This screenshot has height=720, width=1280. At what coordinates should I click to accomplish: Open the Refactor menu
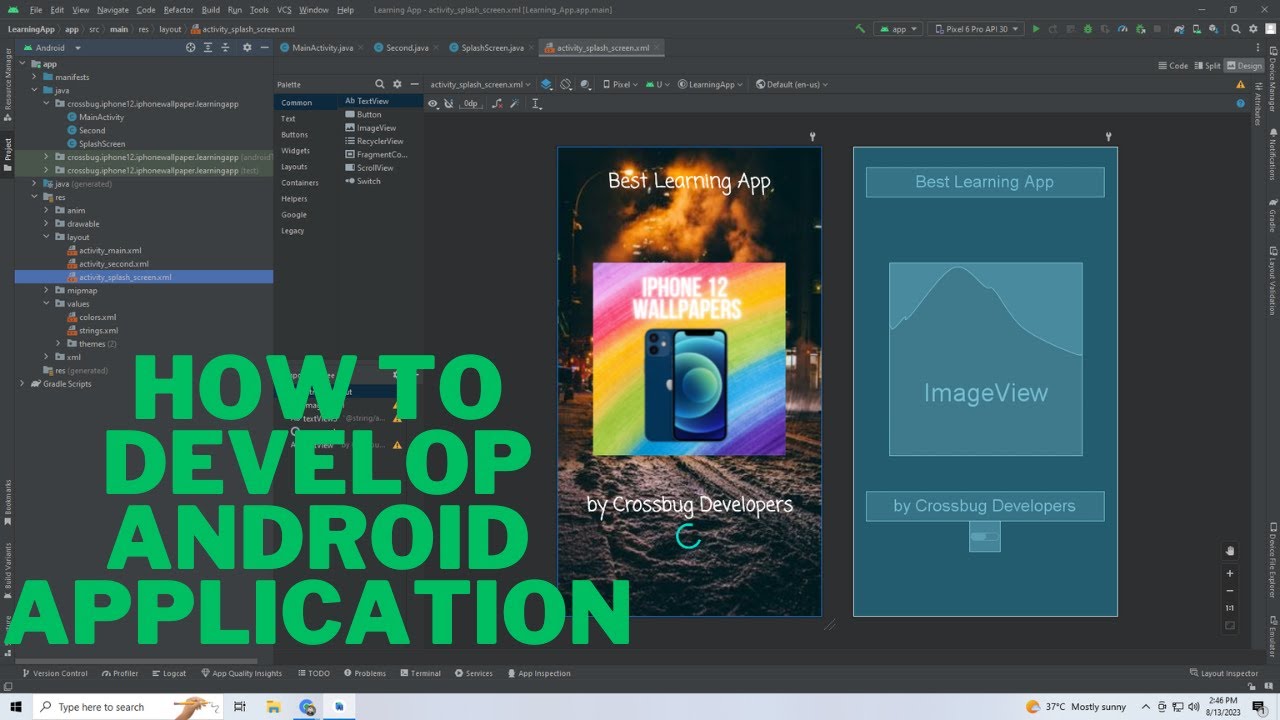[x=178, y=10]
